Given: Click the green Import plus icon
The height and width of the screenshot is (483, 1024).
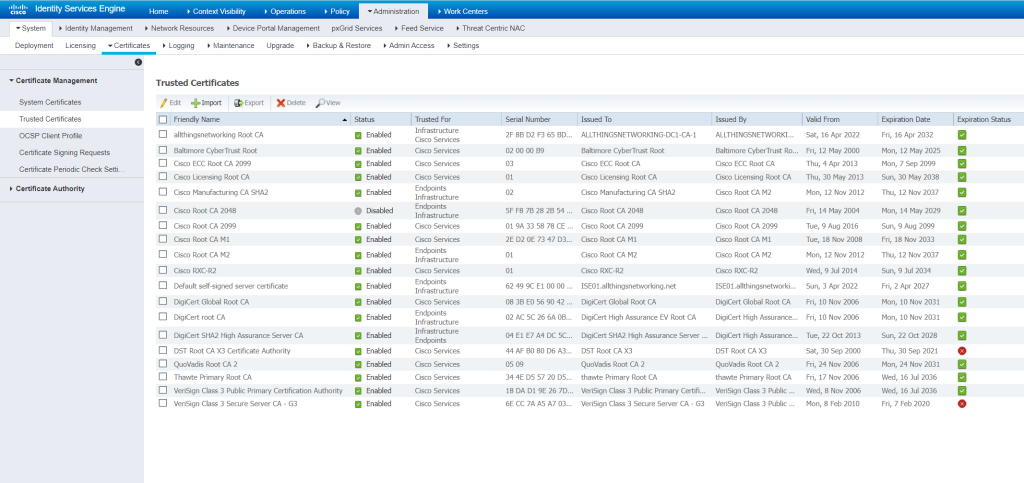Looking at the screenshot, I should point(195,103).
